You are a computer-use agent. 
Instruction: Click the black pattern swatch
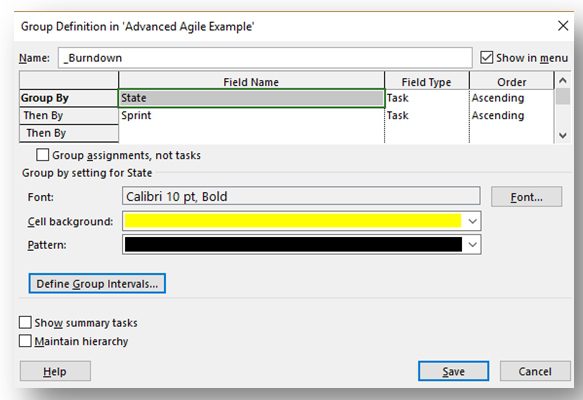click(x=293, y=245)
